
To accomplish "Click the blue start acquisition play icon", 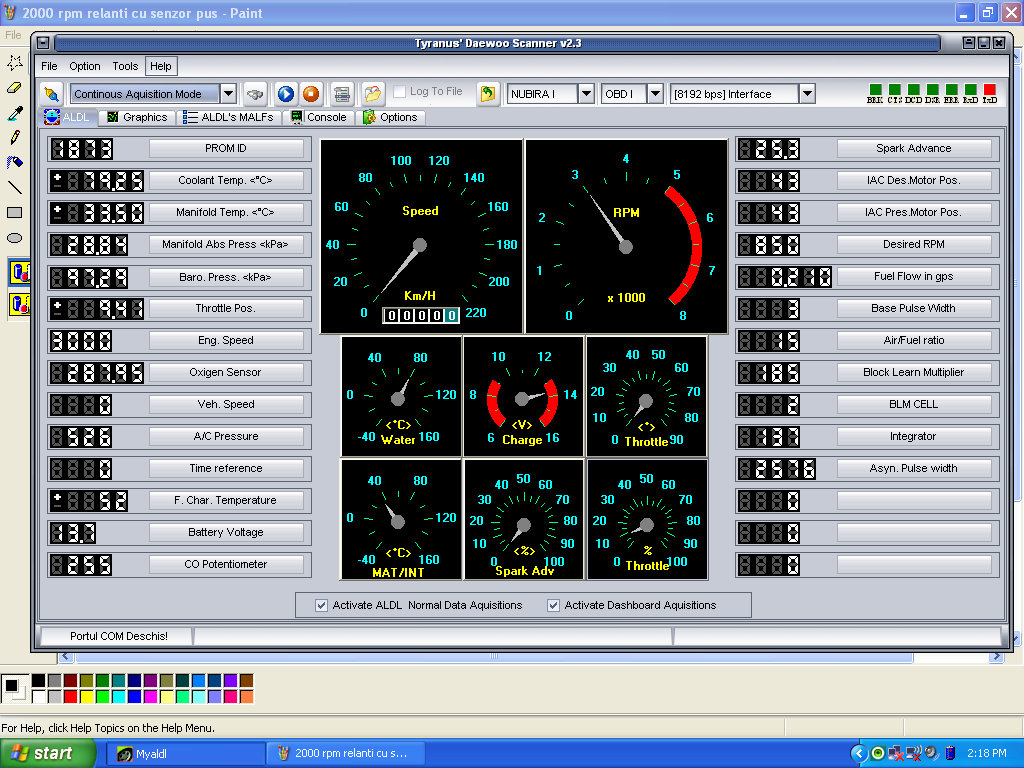I will coord(285,94).
